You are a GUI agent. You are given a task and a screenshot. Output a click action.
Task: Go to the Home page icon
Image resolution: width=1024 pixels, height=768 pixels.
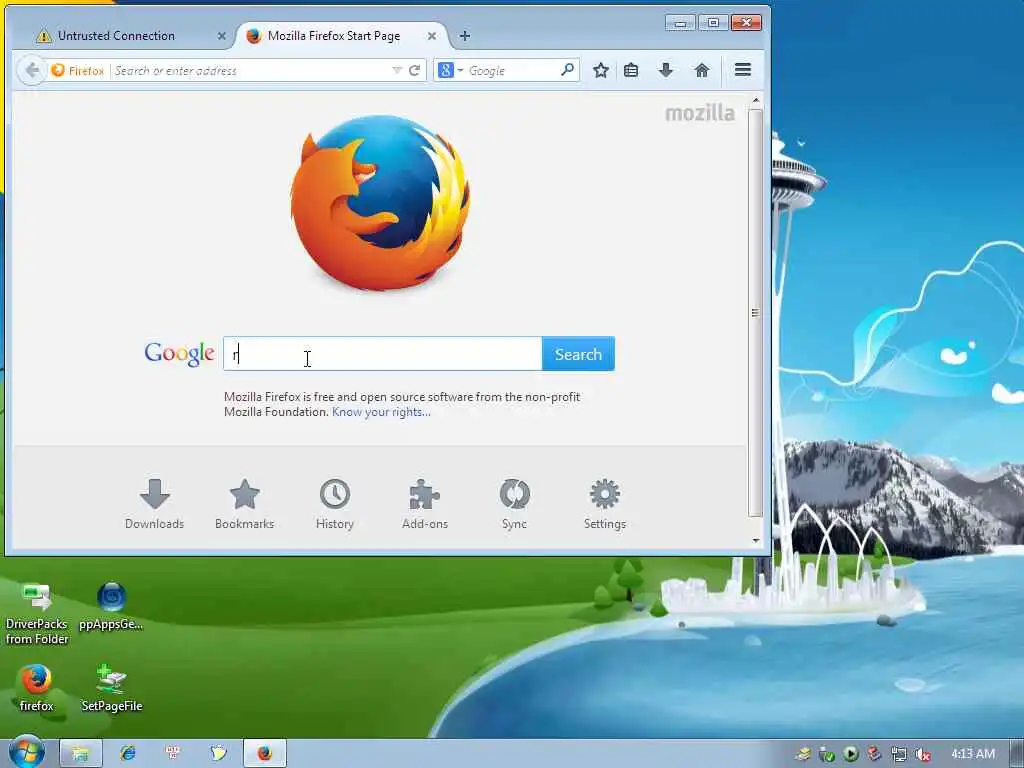pos(701,71)
